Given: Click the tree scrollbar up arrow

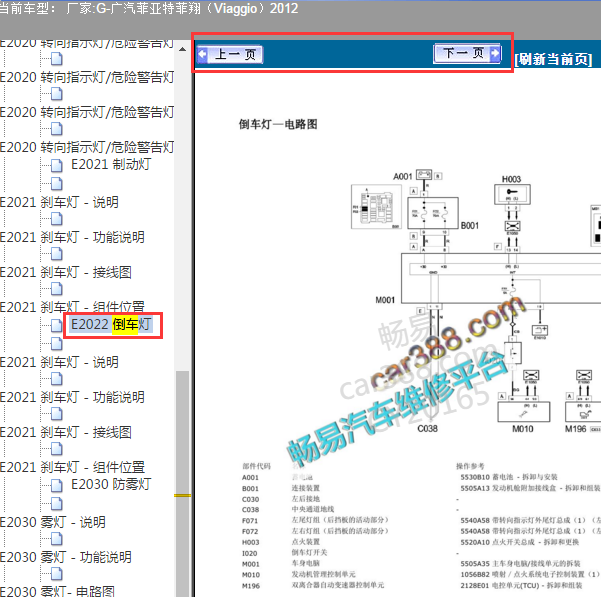Looking at the screenshot, I should [x=182, y=49].
